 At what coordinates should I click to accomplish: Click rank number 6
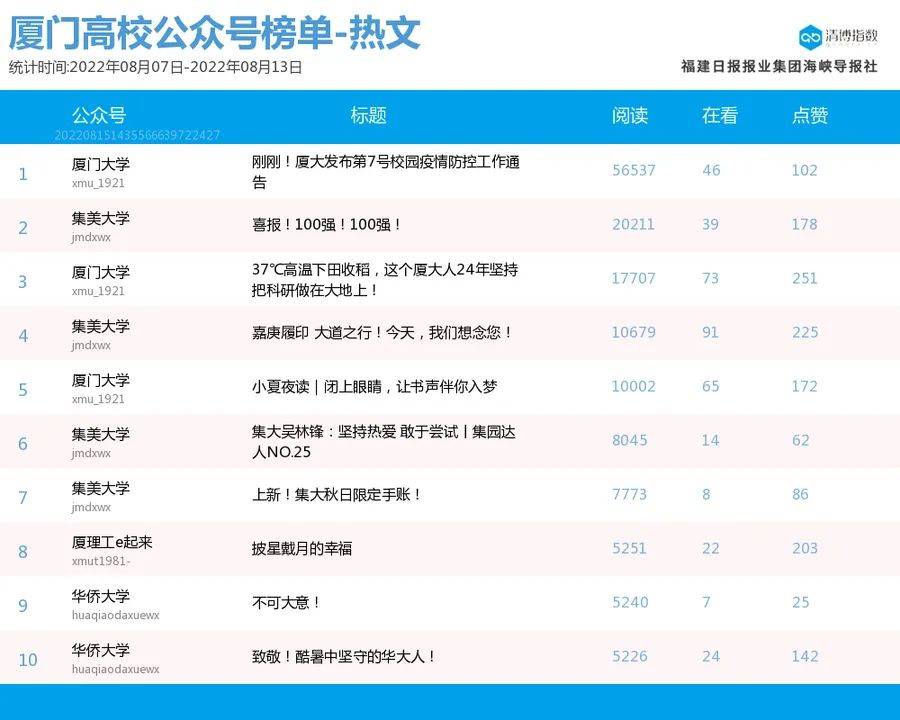click(23, 444)
